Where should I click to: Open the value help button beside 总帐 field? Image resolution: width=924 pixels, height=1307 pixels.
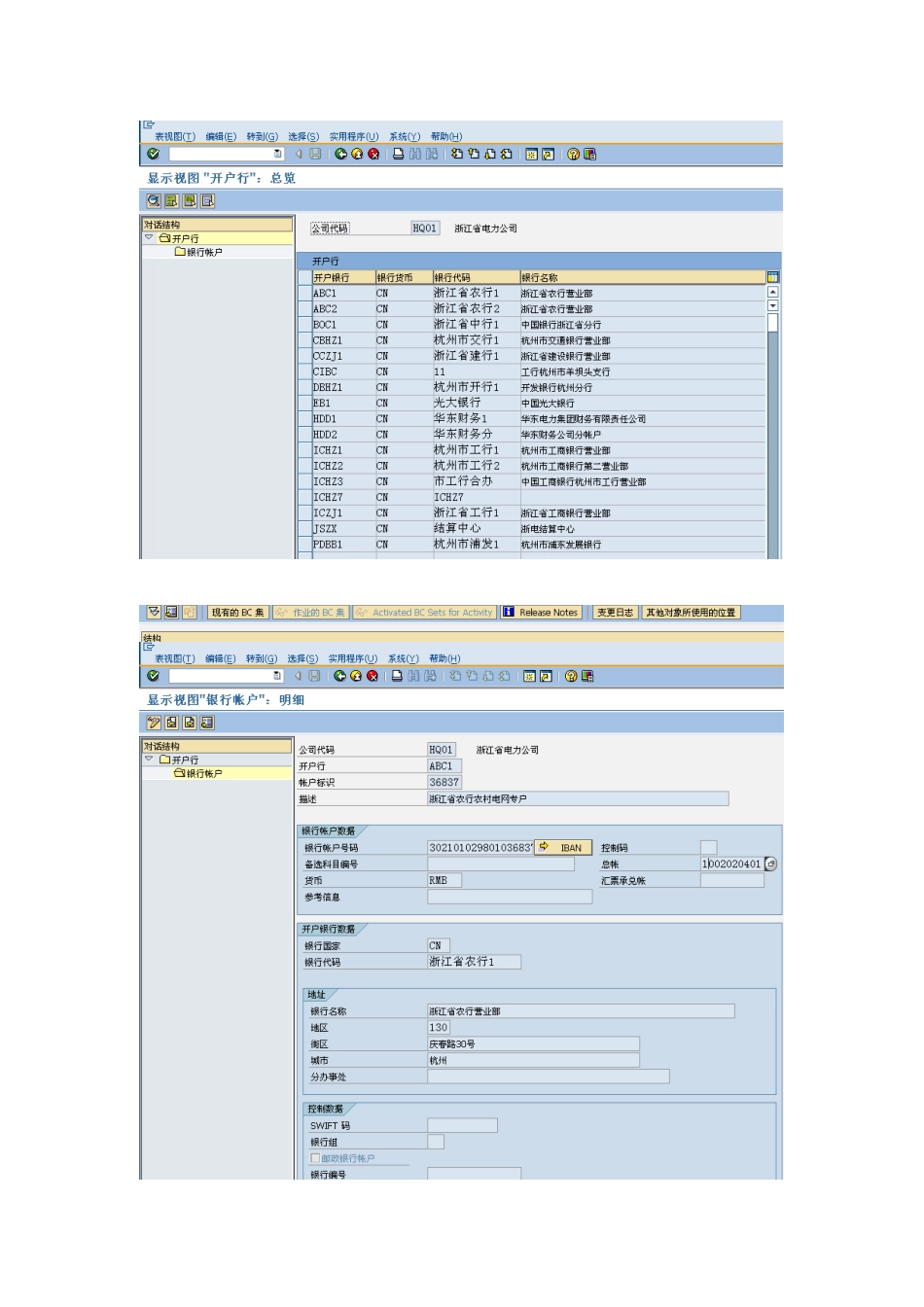(x=771, y=864)
